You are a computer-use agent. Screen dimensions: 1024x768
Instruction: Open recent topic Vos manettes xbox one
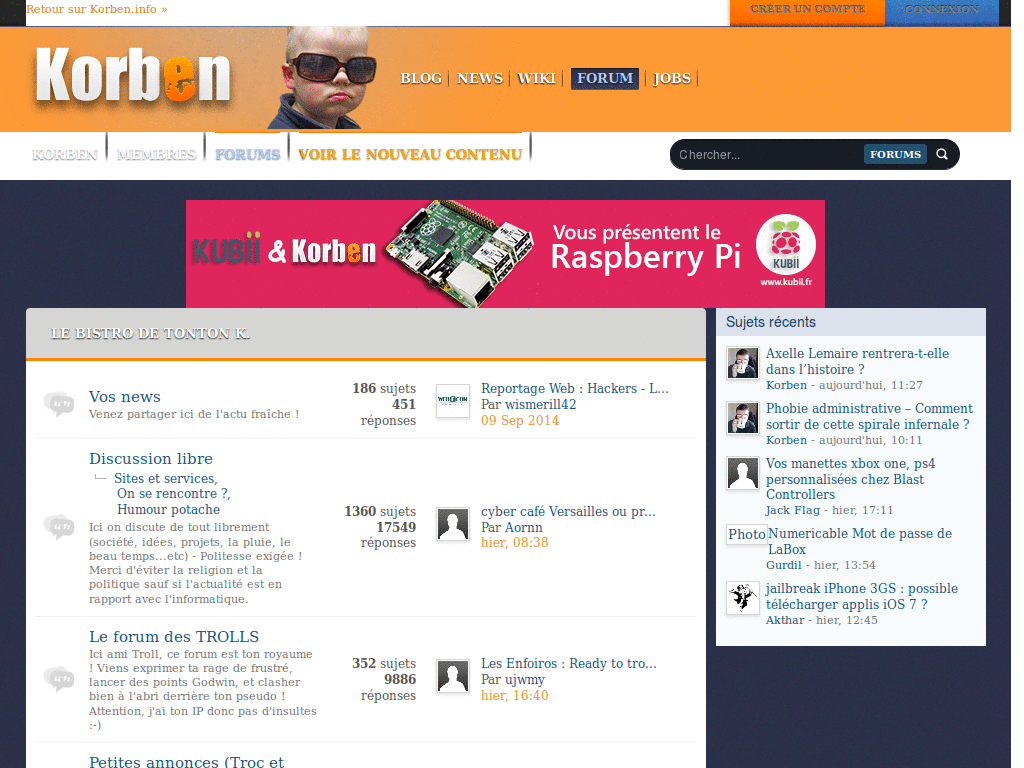click(850, 479)
